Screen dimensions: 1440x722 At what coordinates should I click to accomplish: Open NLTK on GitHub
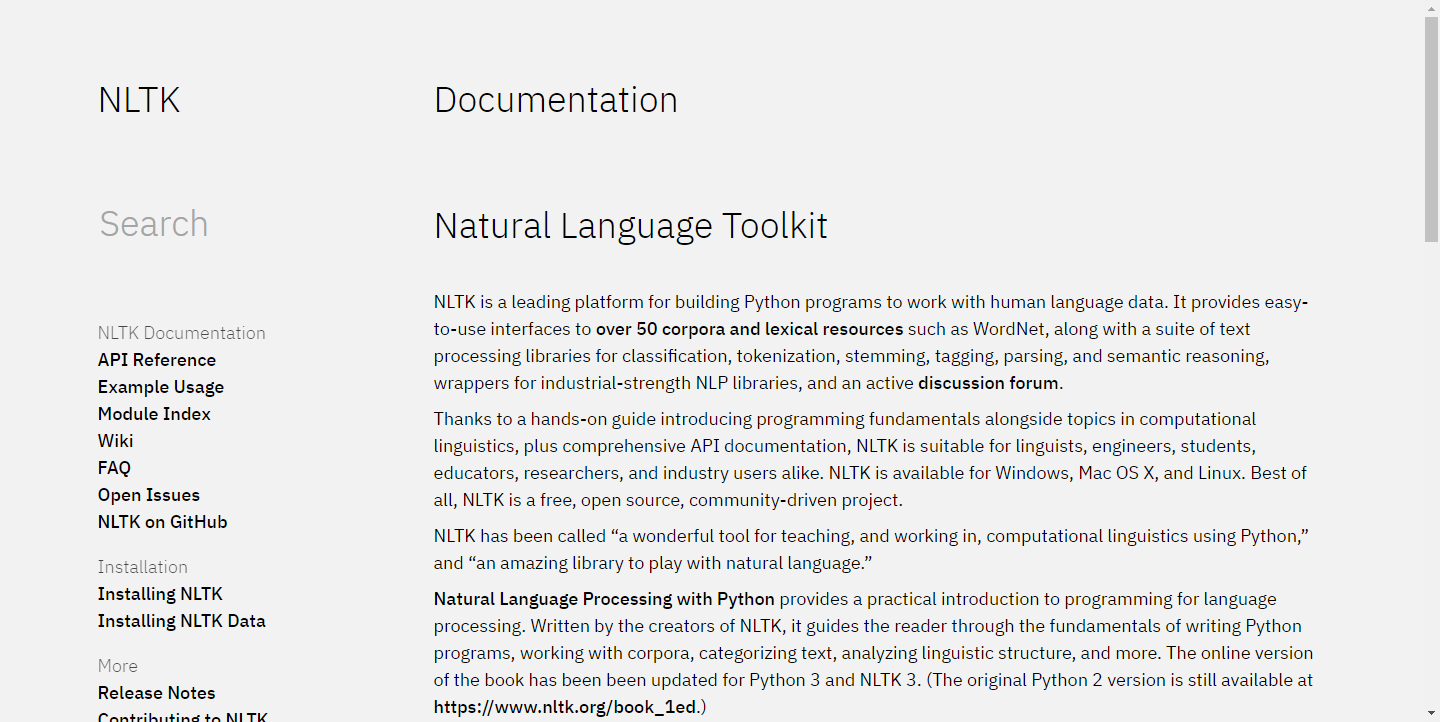[163, 522]
